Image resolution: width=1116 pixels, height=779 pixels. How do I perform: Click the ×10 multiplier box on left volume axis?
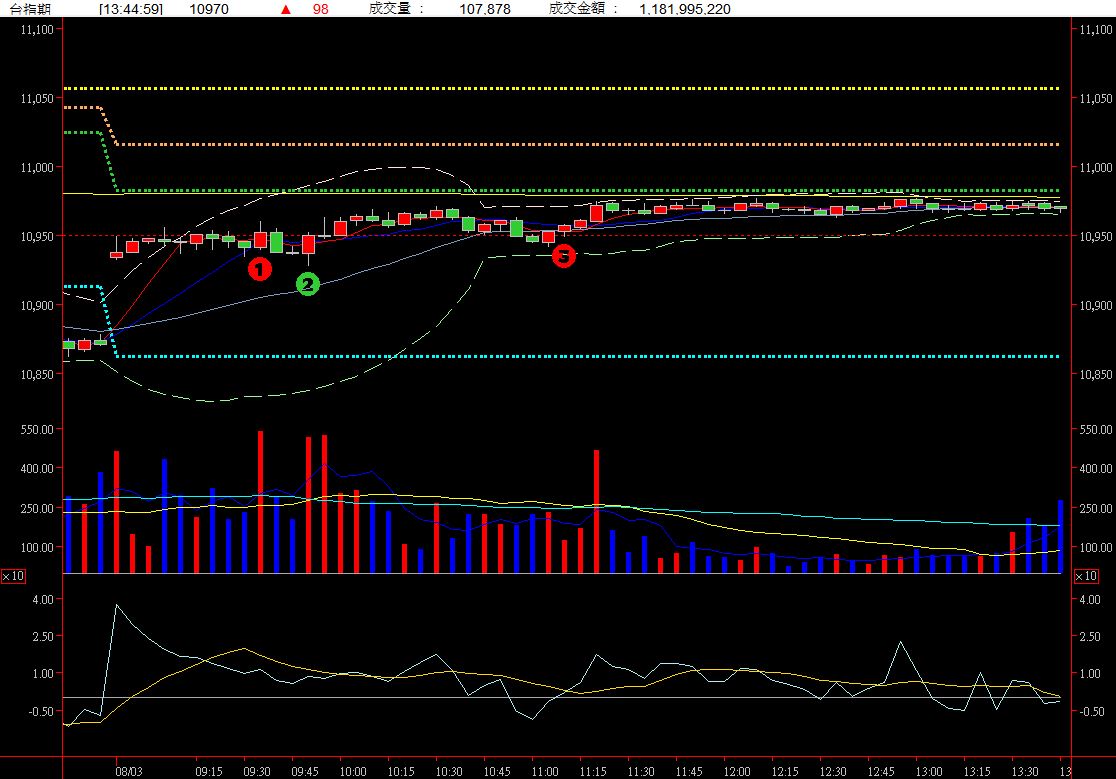tap(13, 576)
